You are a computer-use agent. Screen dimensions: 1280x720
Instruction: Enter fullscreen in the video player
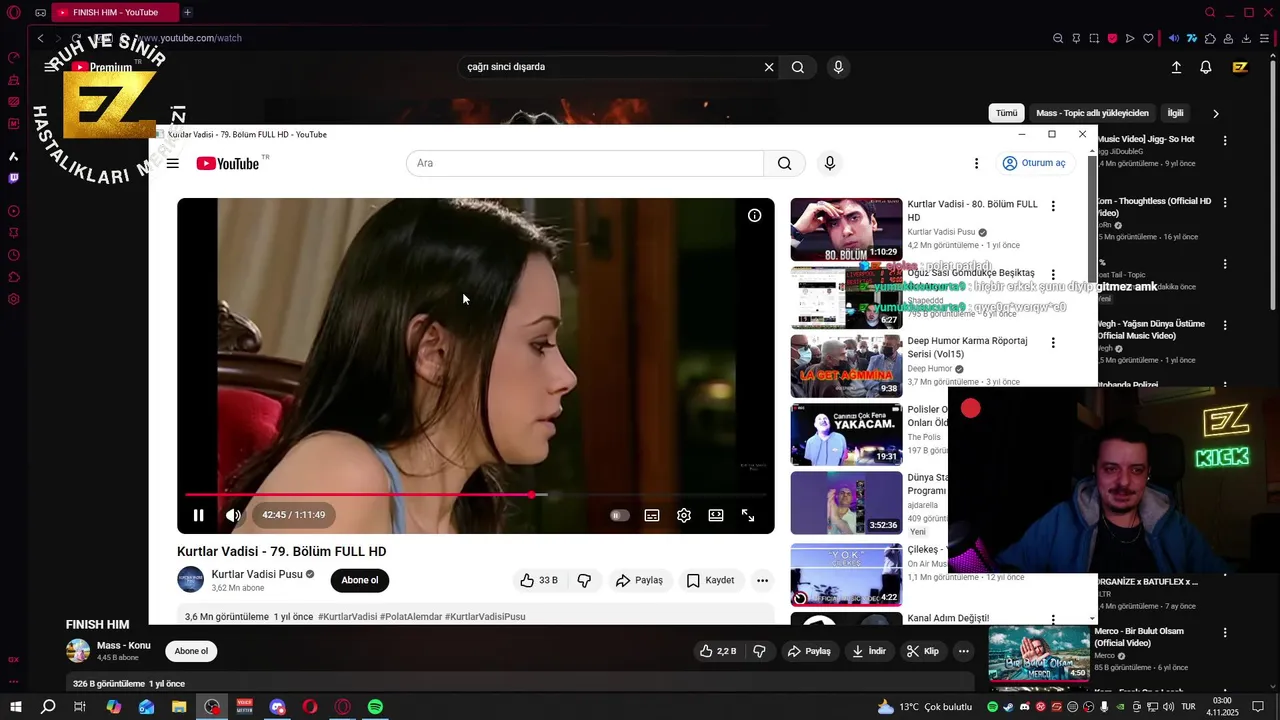pos(748,515)
